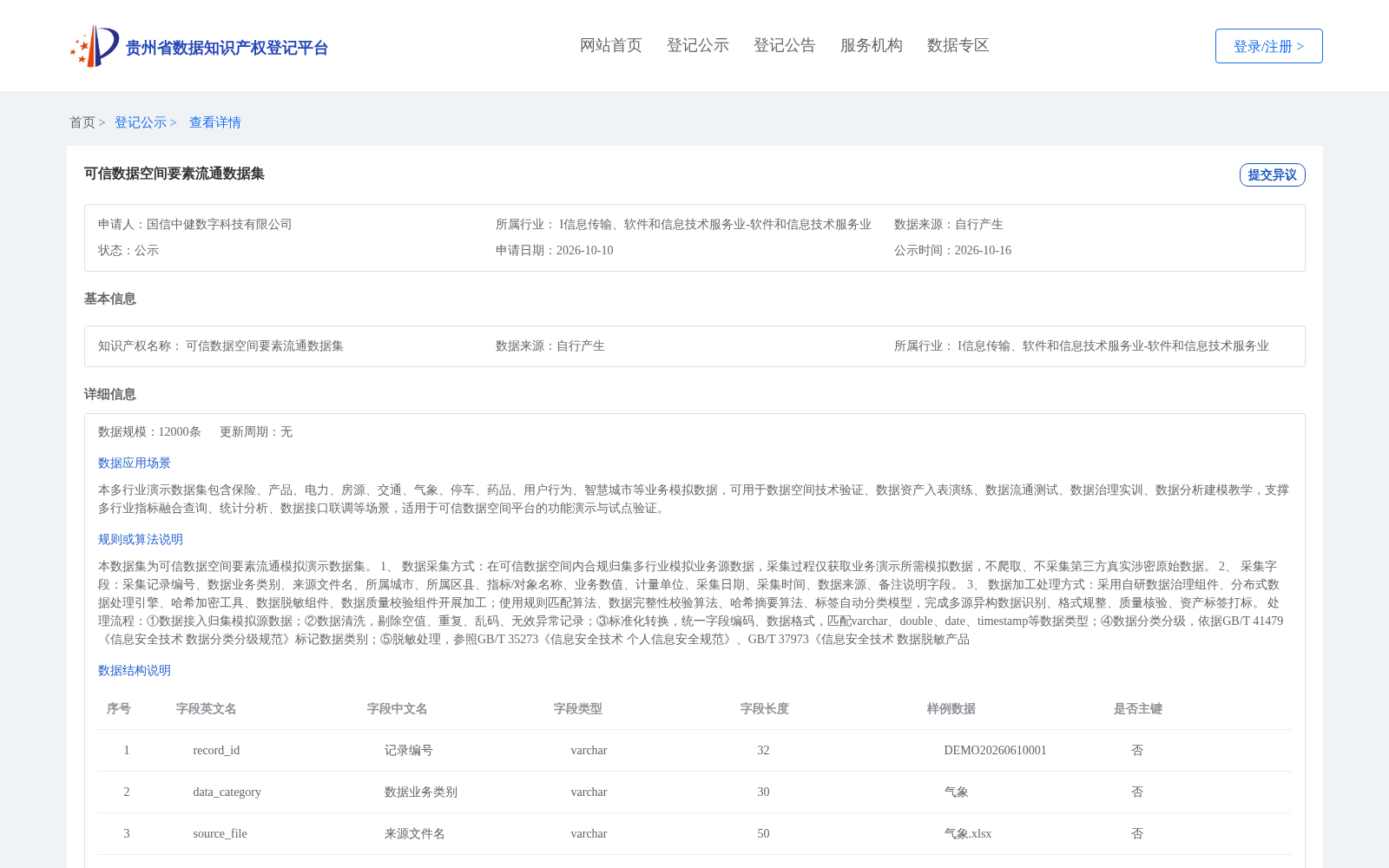
Task: Click the site title 贵州省数据知识产权登记平台
Action: pyautogui.click(x=227, y=48)
